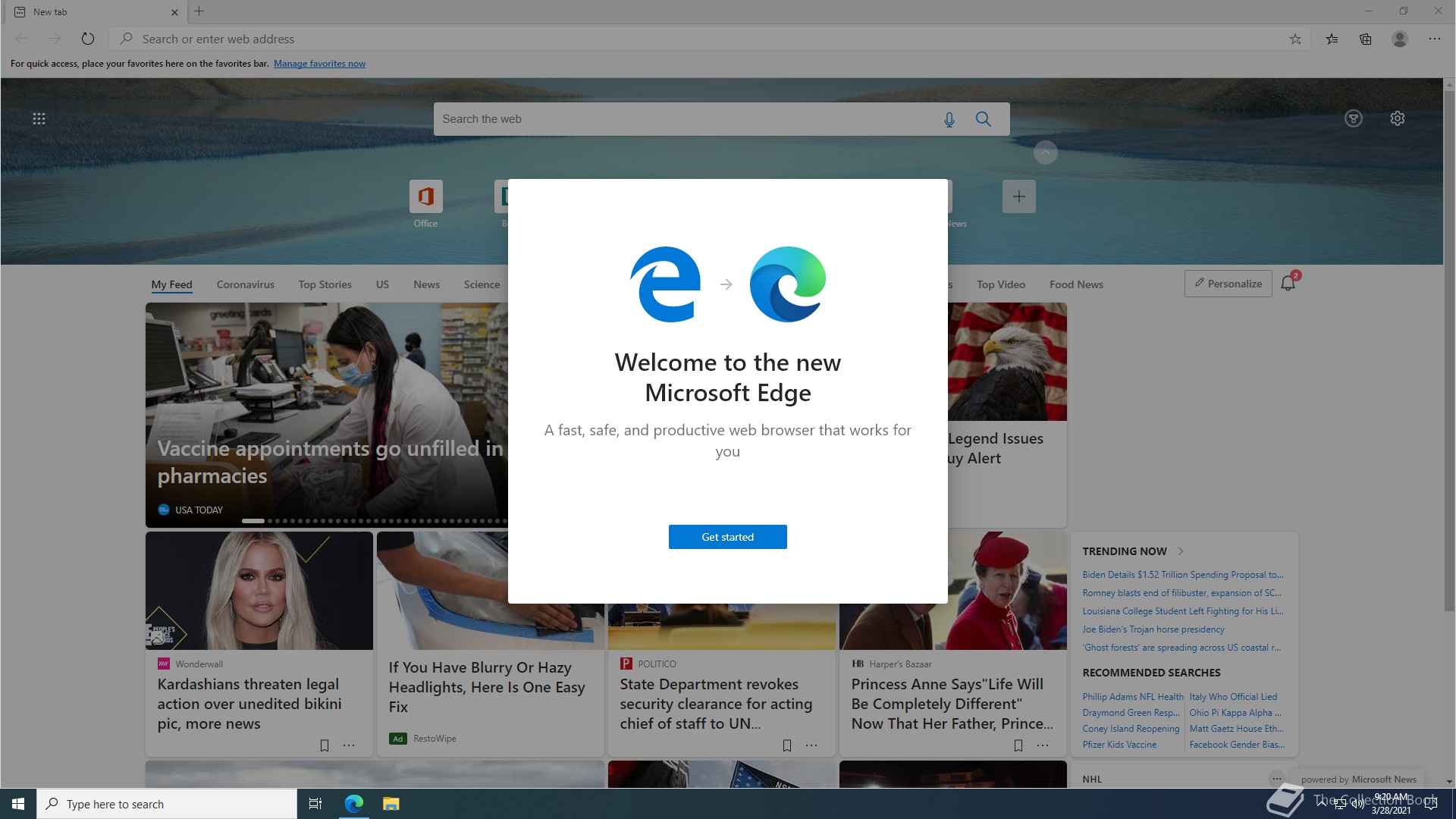Bookmark the Kardashians article
The image size is (1456, 819).
(x=325, y=745)
